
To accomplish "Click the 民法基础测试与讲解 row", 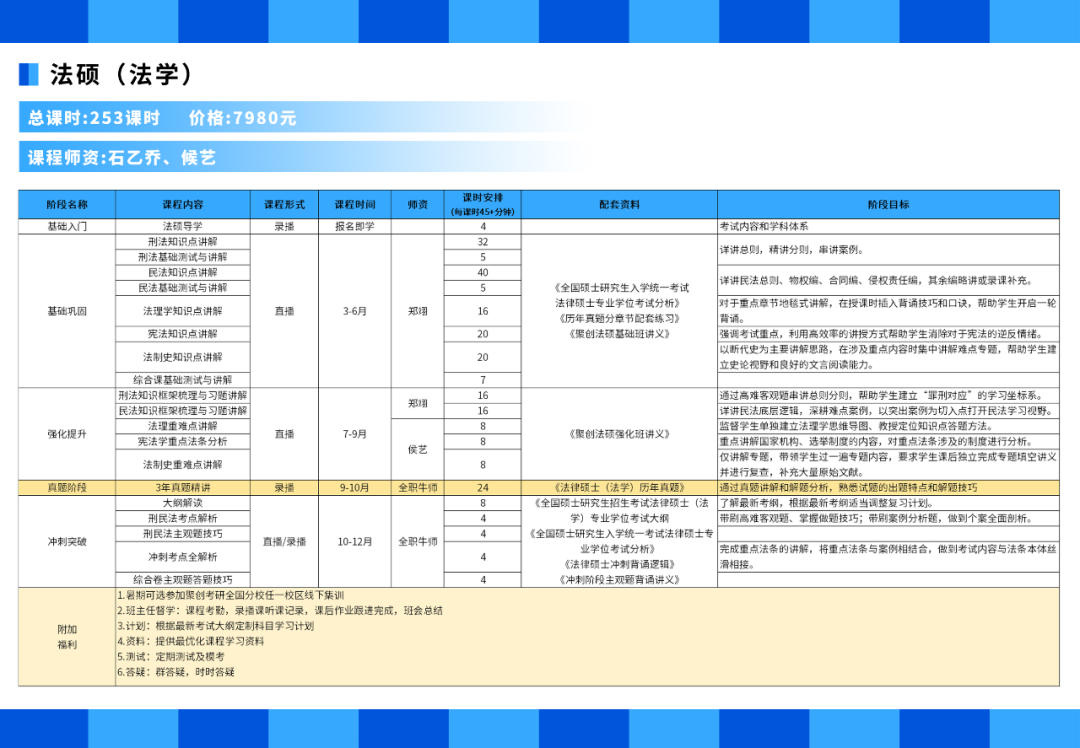I will tap(183, 288).
